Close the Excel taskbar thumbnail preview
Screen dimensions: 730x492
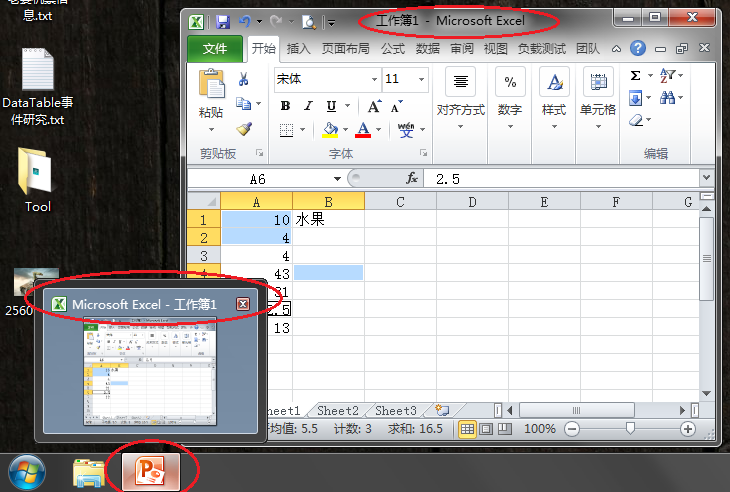[x=243, y=304]
